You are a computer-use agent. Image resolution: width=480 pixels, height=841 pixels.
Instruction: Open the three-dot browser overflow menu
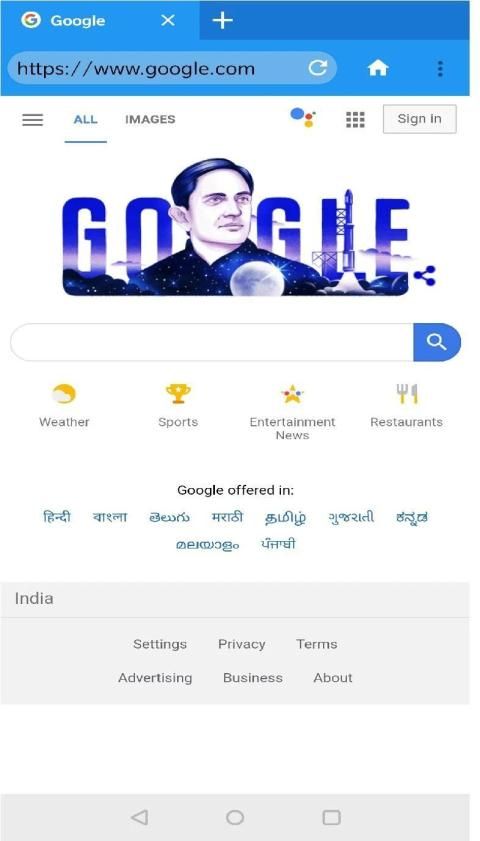440,69
